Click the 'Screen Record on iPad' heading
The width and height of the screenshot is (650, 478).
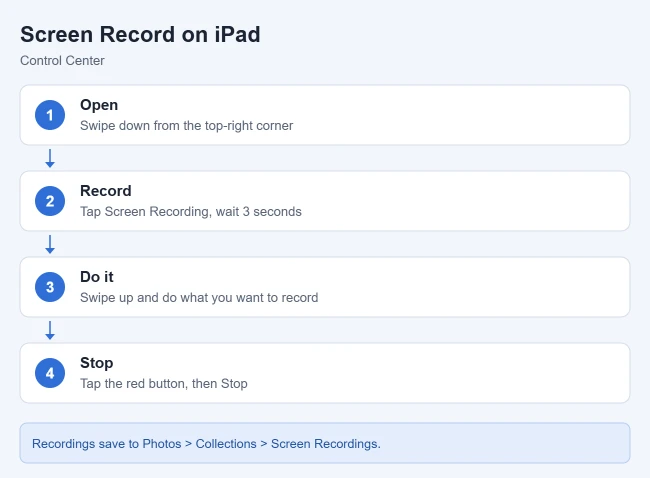point(140,34)
